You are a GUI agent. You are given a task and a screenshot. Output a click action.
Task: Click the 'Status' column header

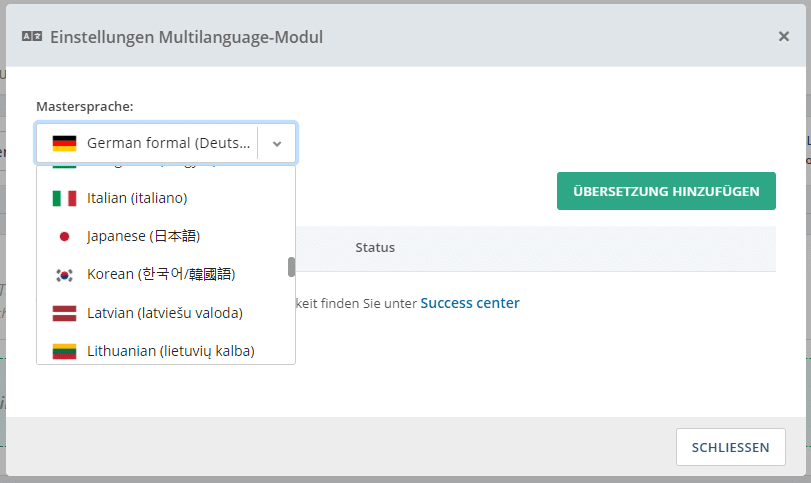[375, 247]
